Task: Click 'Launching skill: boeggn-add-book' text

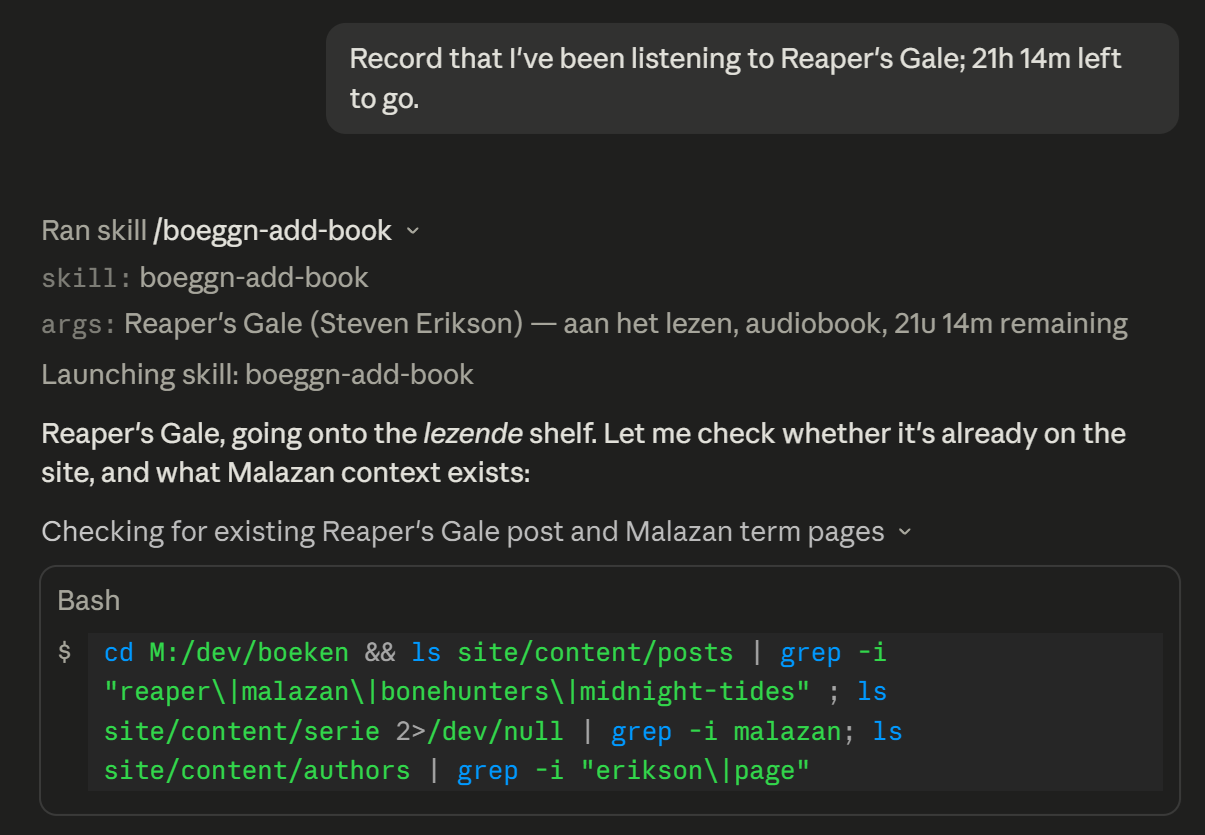Action: (257, 374)
